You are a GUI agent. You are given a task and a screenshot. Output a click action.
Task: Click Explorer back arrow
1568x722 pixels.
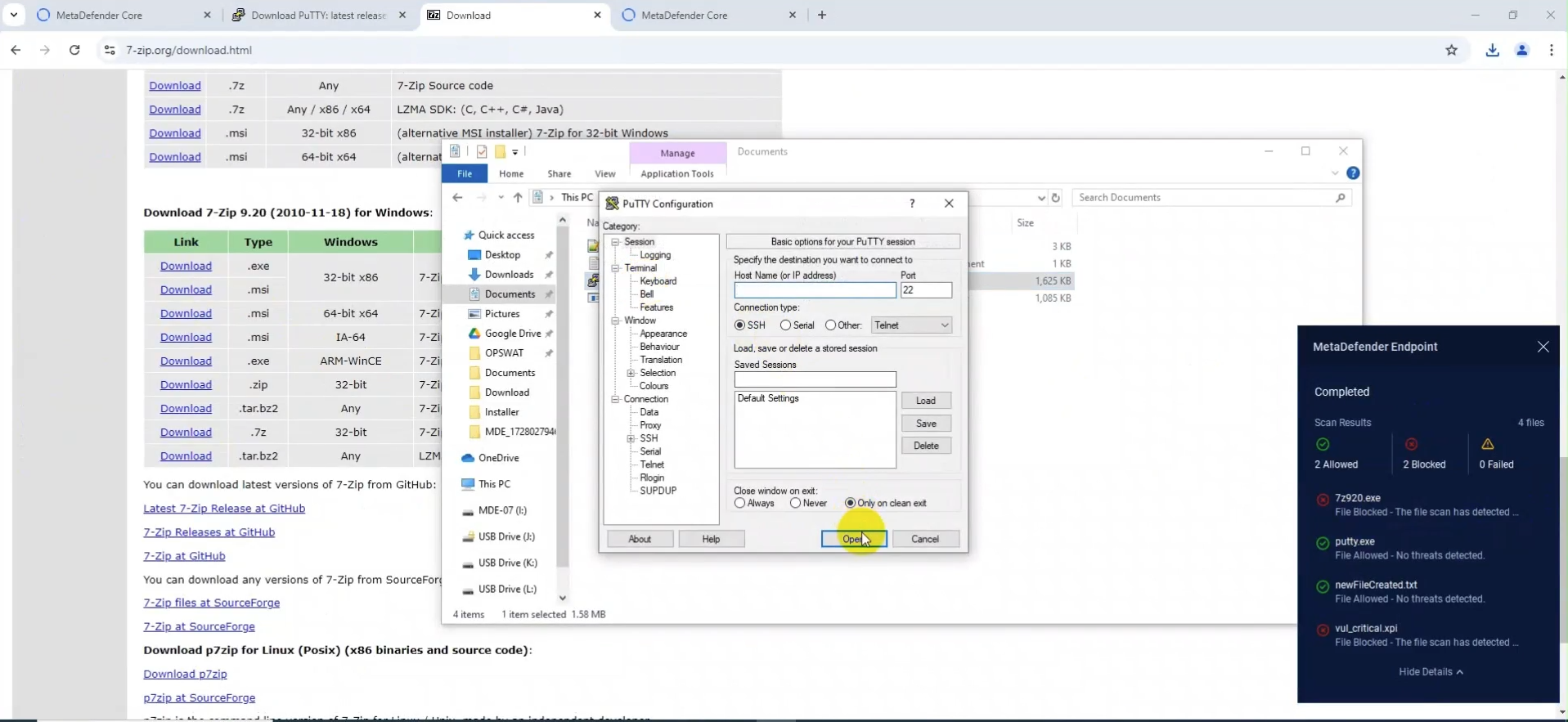tap(458, 198)
